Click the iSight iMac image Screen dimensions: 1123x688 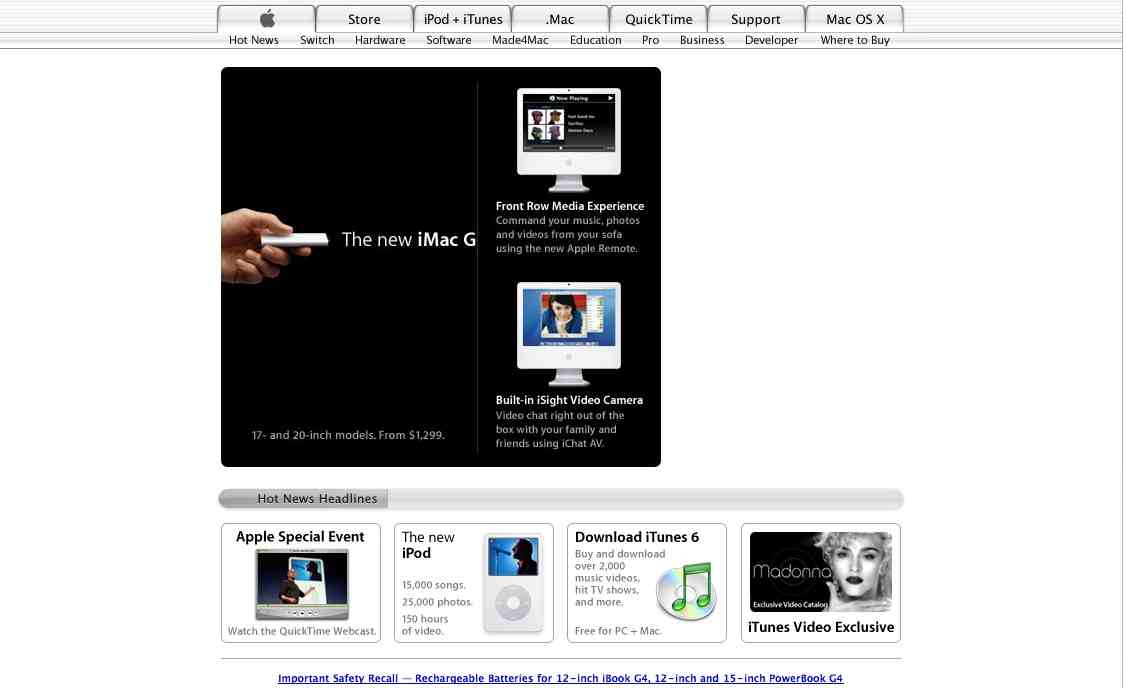coord(569,334)
